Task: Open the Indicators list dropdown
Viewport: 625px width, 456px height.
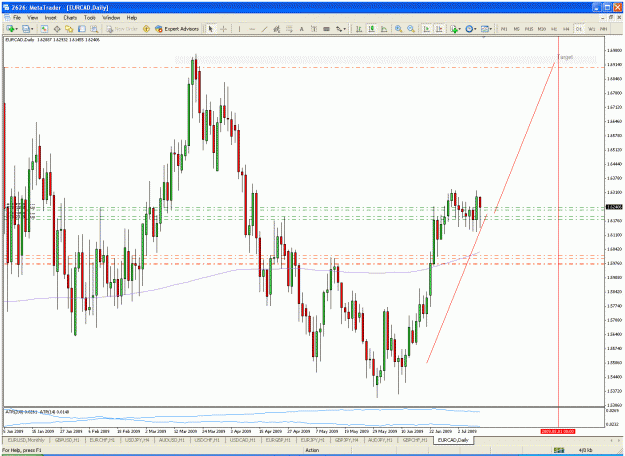Action: tap(455, 29)
